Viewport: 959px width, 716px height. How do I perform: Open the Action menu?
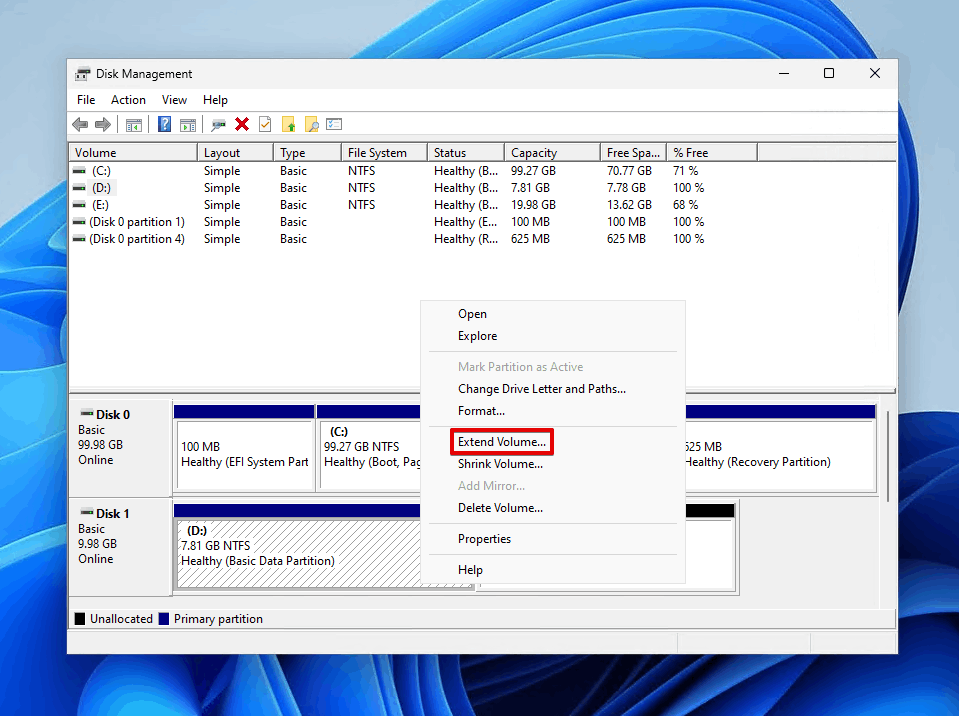coord(128,100)
